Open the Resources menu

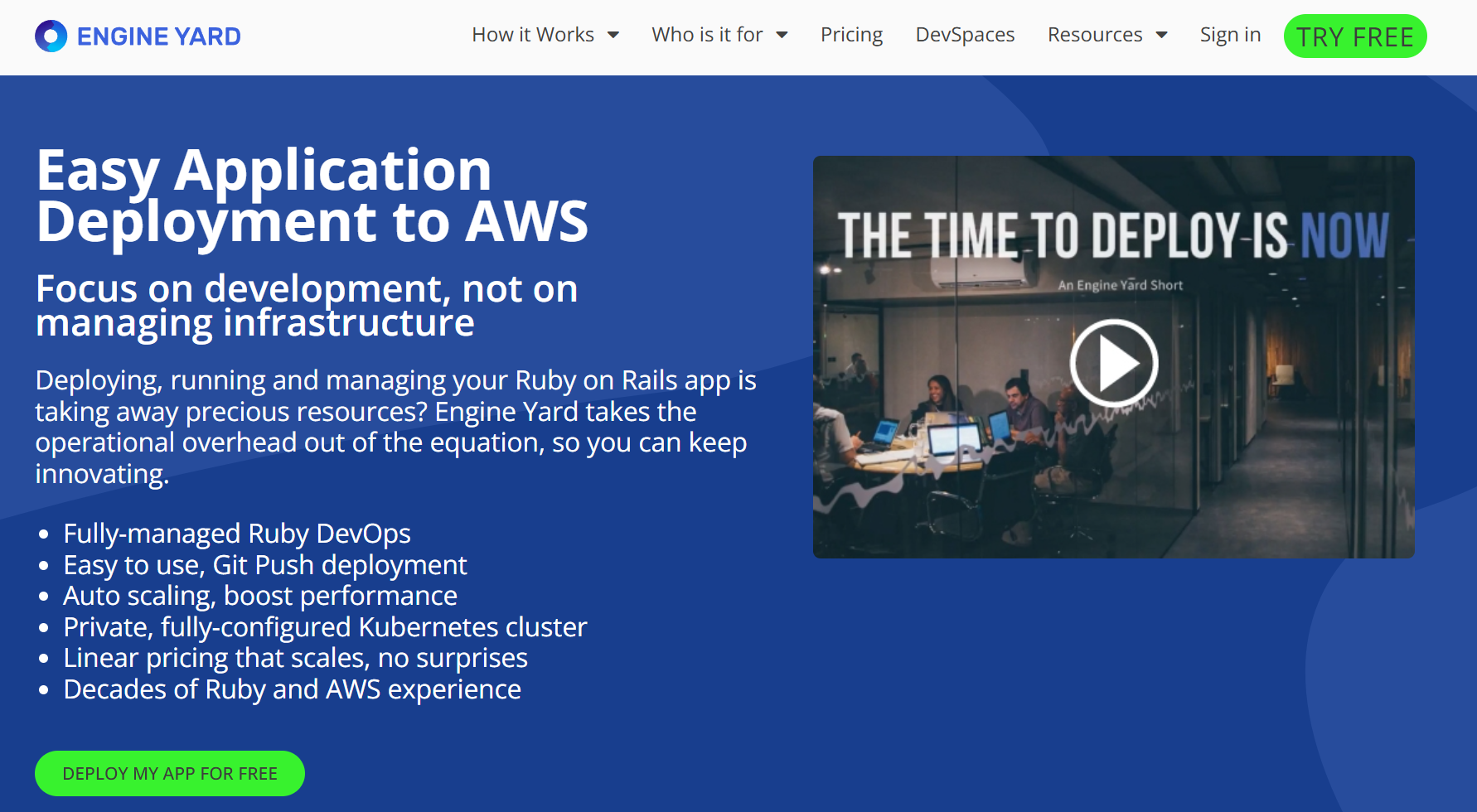coord(1095,35)
